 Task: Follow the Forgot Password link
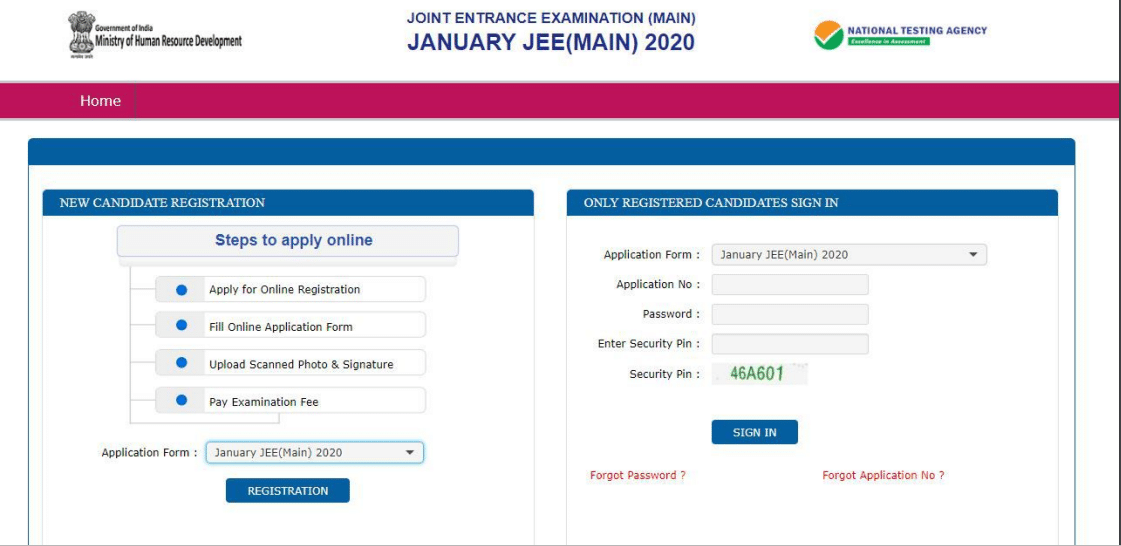[638, 476]
